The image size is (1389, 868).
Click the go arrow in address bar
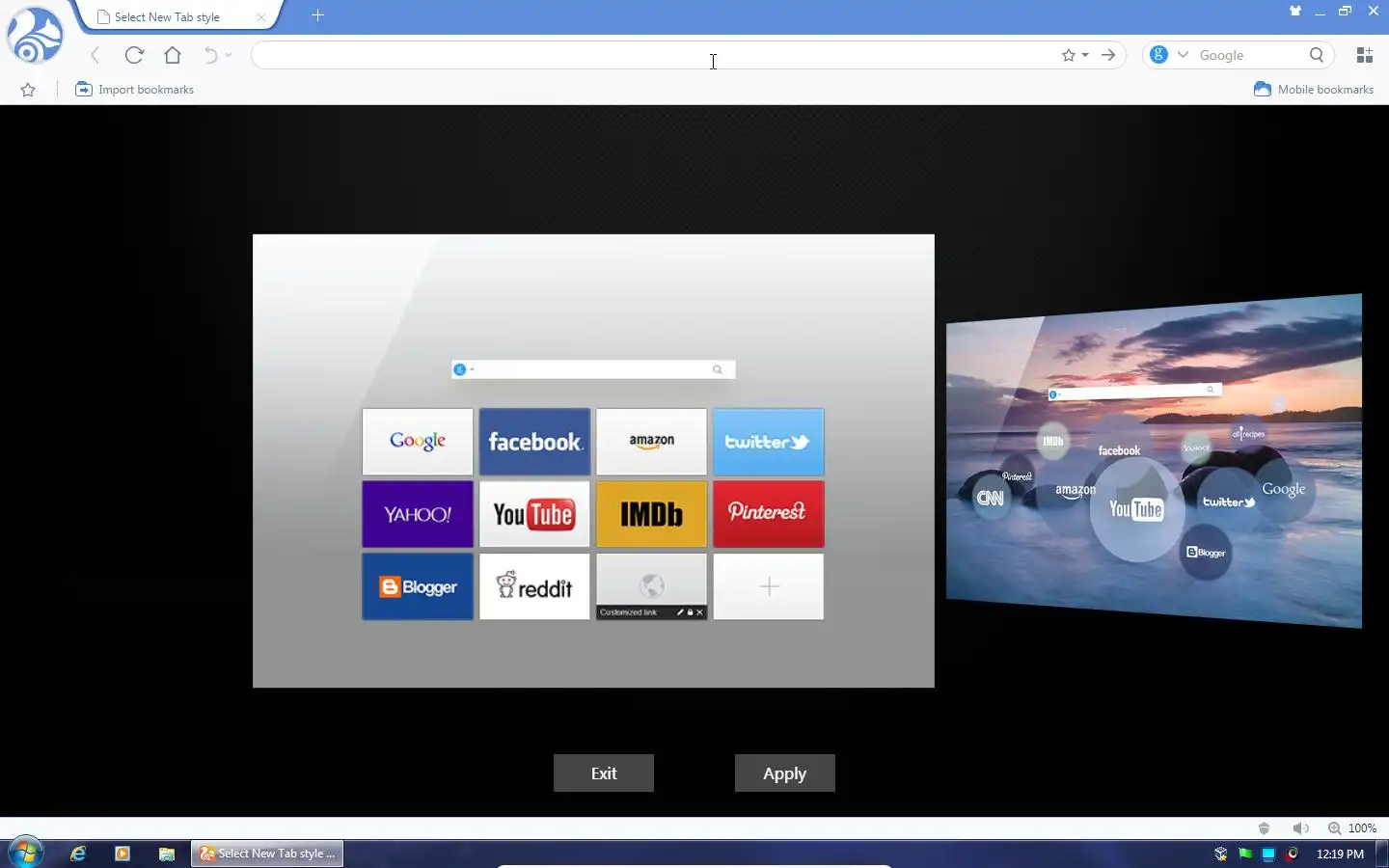(x=1108, y=55)
